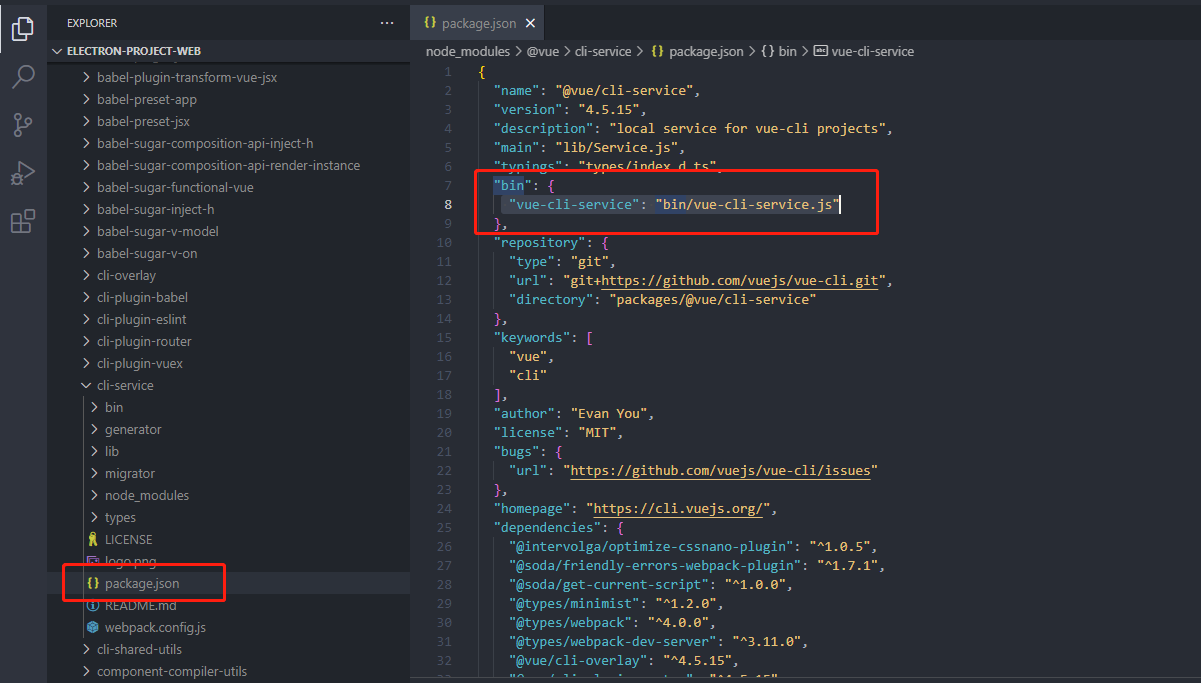Click @vue in the breadcrumb
The height and width of the screenshot is (683, 1201).
tap(542, 51)
